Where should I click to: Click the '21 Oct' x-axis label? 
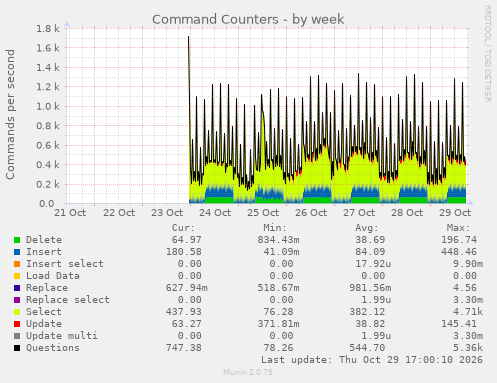point(70,213)
